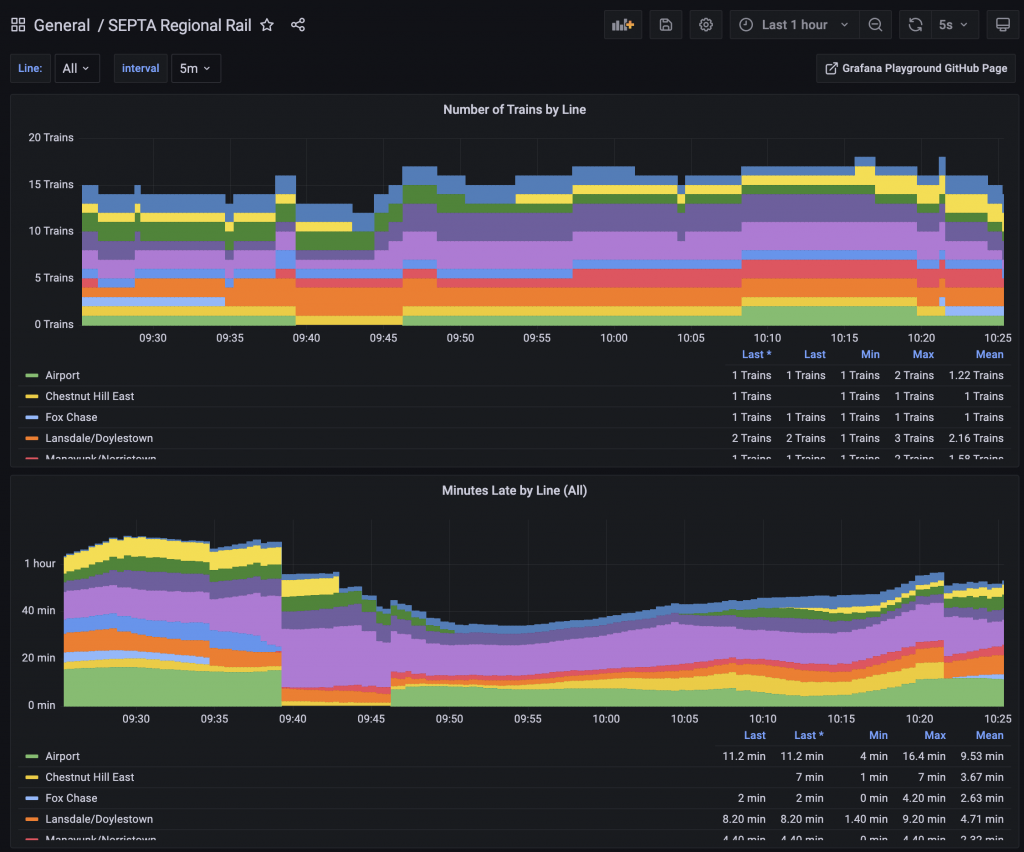
Task: Sort minutes late legend by Max column
Action: (x=935, y=735)
